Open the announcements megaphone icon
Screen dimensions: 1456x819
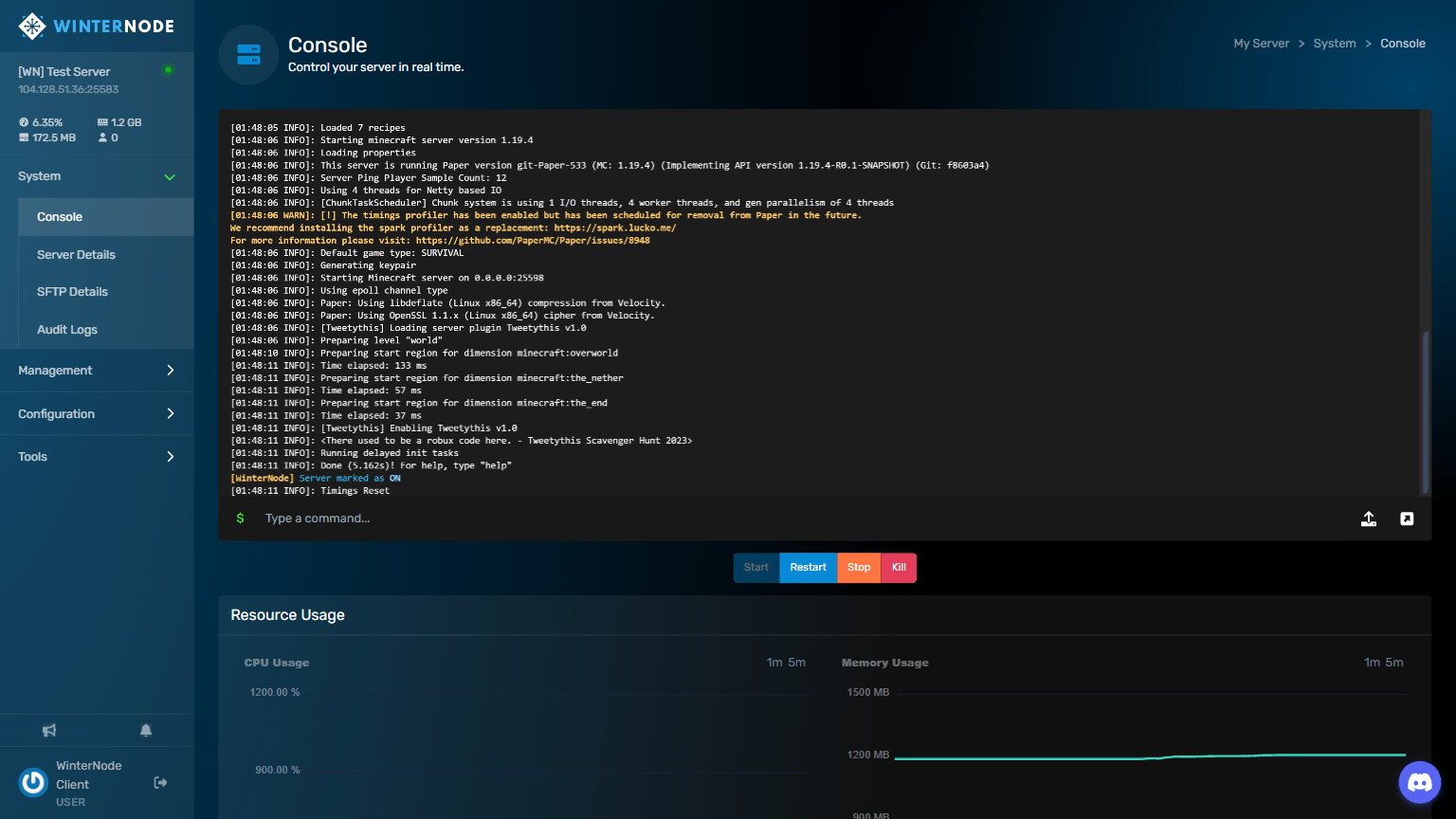49,730
